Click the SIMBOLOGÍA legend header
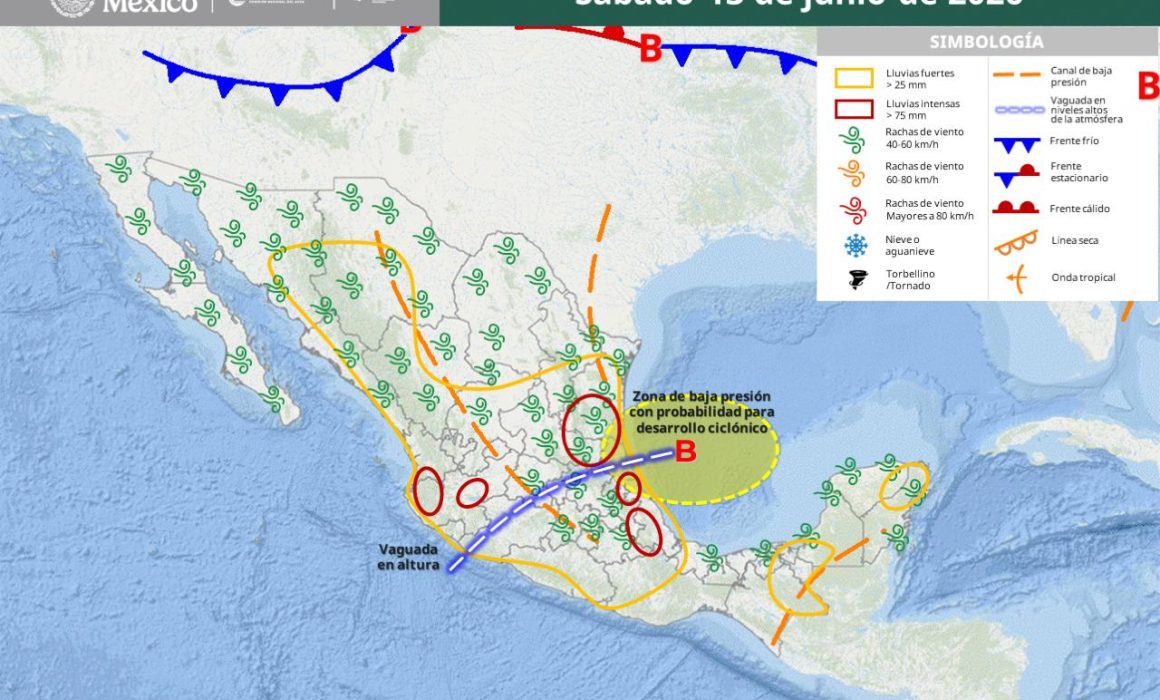 coord(986,41)
